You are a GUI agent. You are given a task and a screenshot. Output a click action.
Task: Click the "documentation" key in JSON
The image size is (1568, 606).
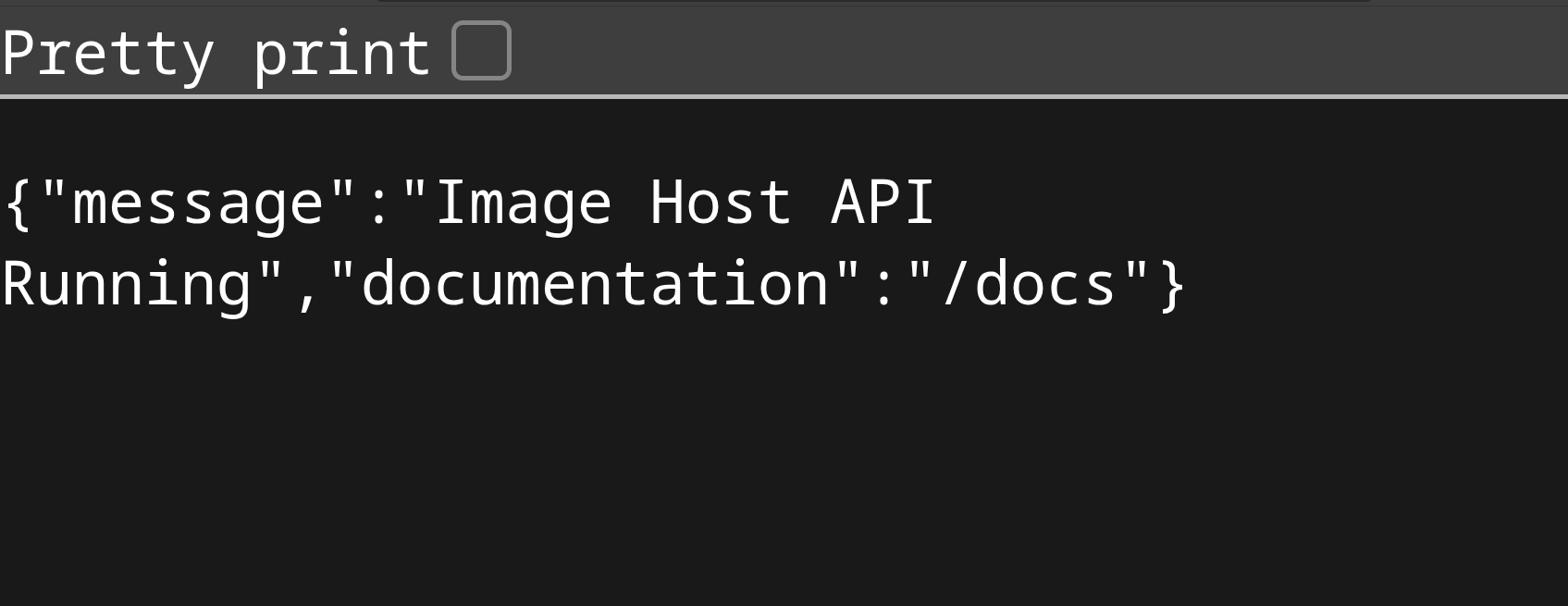tap(595, 284)
